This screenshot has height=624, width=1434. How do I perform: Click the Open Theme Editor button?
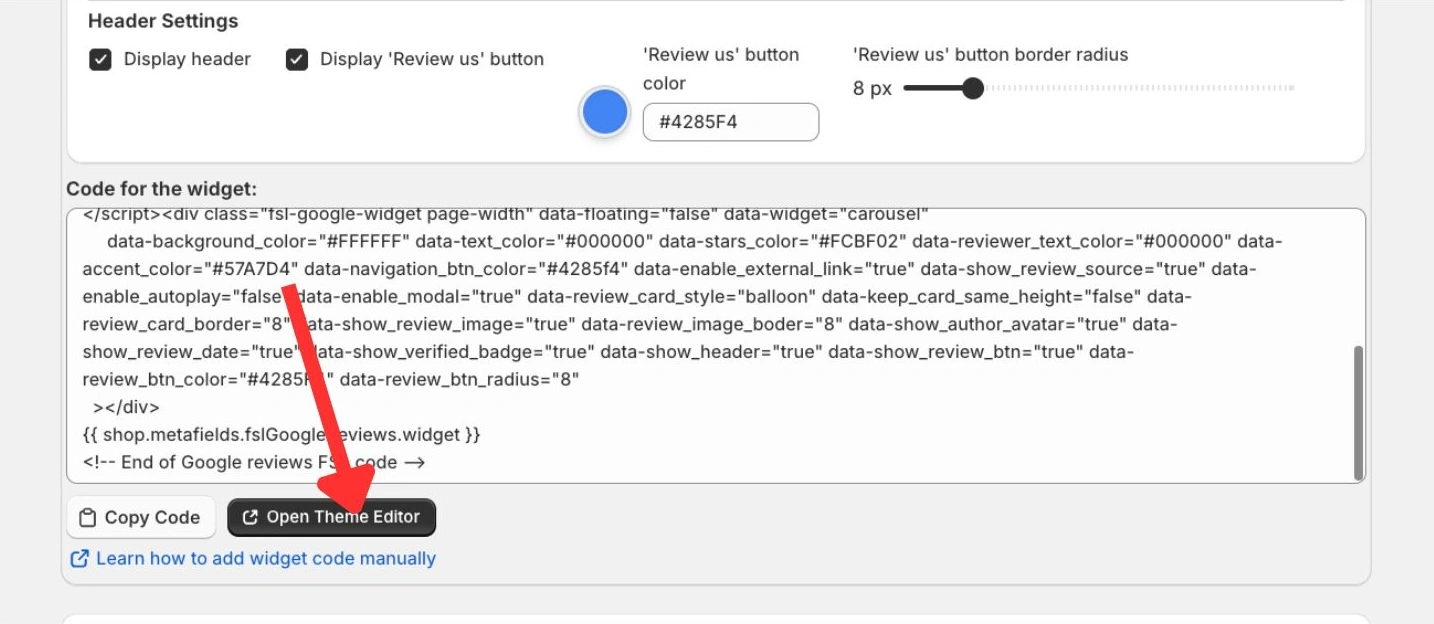coord(332,517)
